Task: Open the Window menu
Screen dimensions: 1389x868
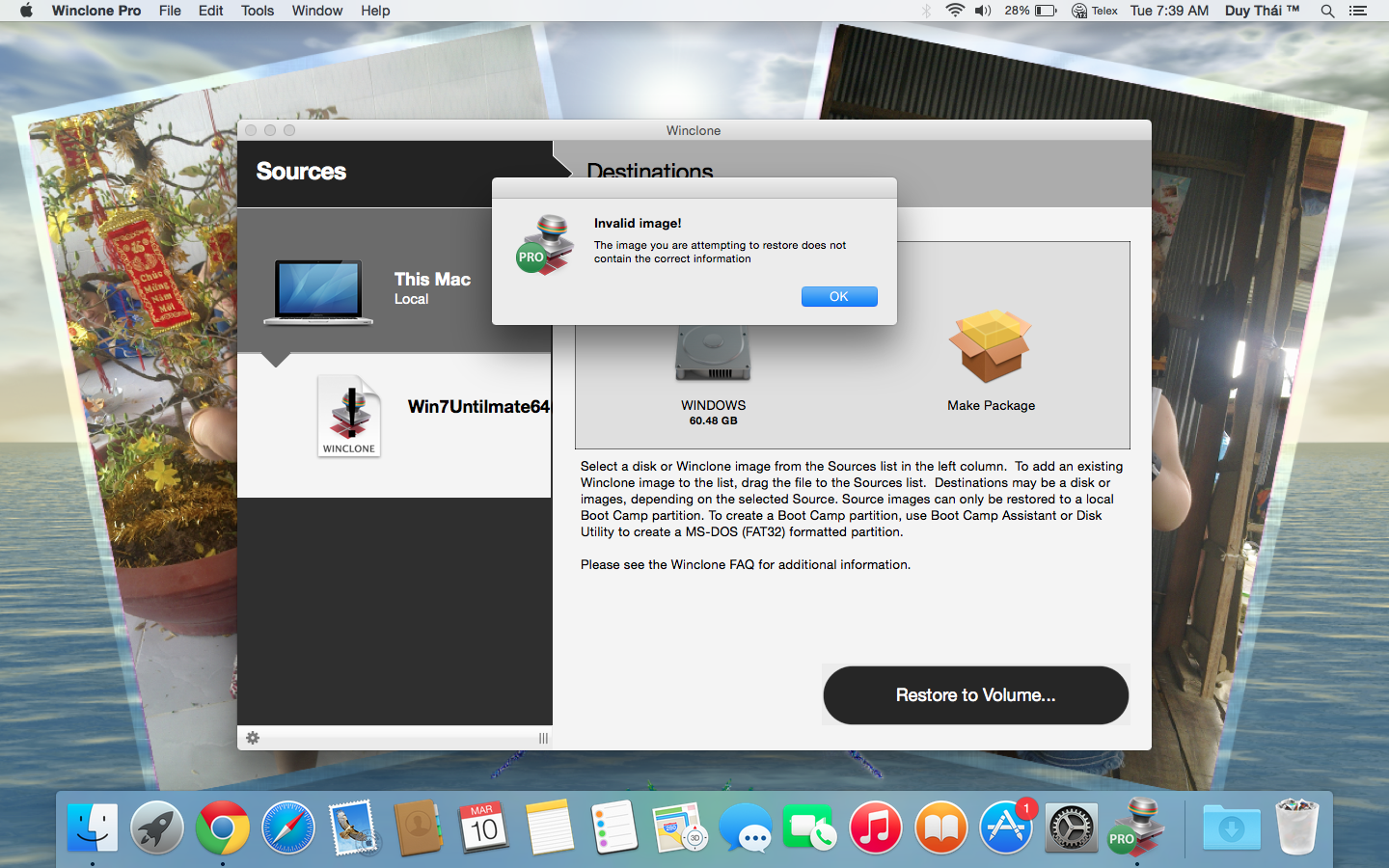Action: [x=317, y=11]
